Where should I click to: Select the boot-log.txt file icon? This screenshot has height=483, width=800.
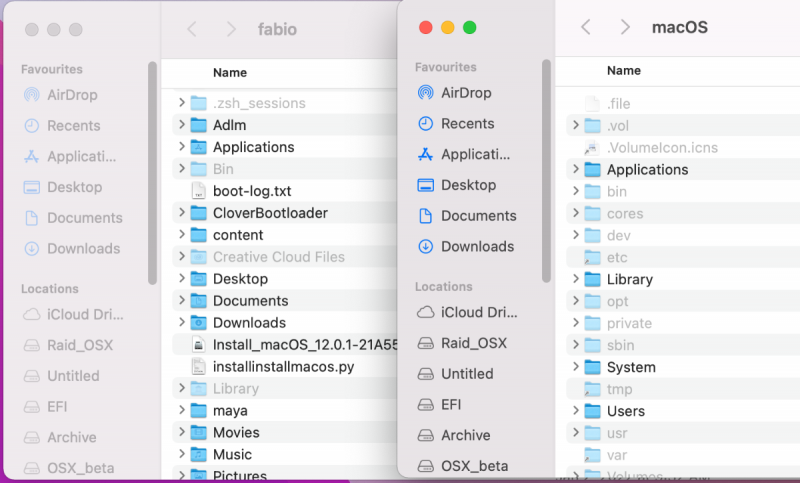pos(198,191)
